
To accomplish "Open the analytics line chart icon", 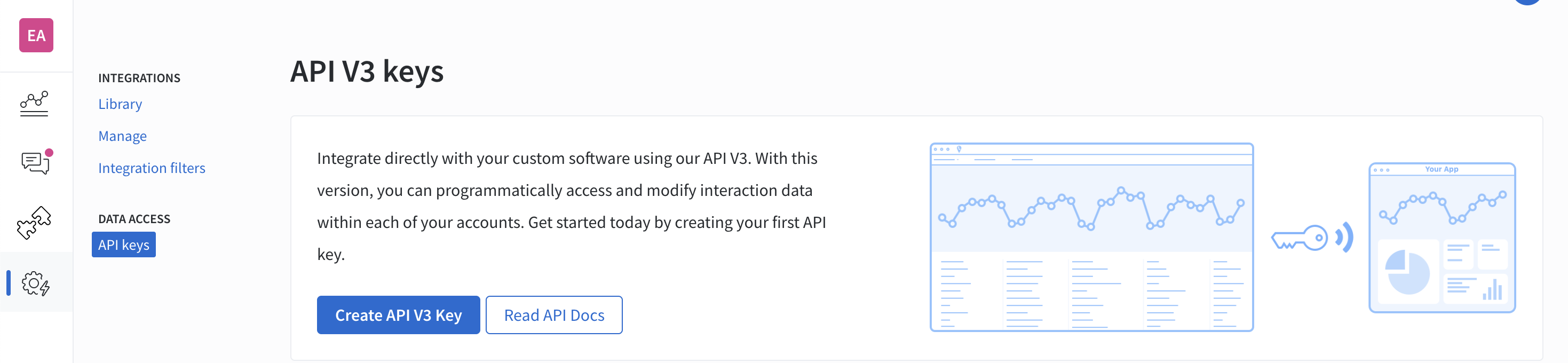I will point(34,104).
